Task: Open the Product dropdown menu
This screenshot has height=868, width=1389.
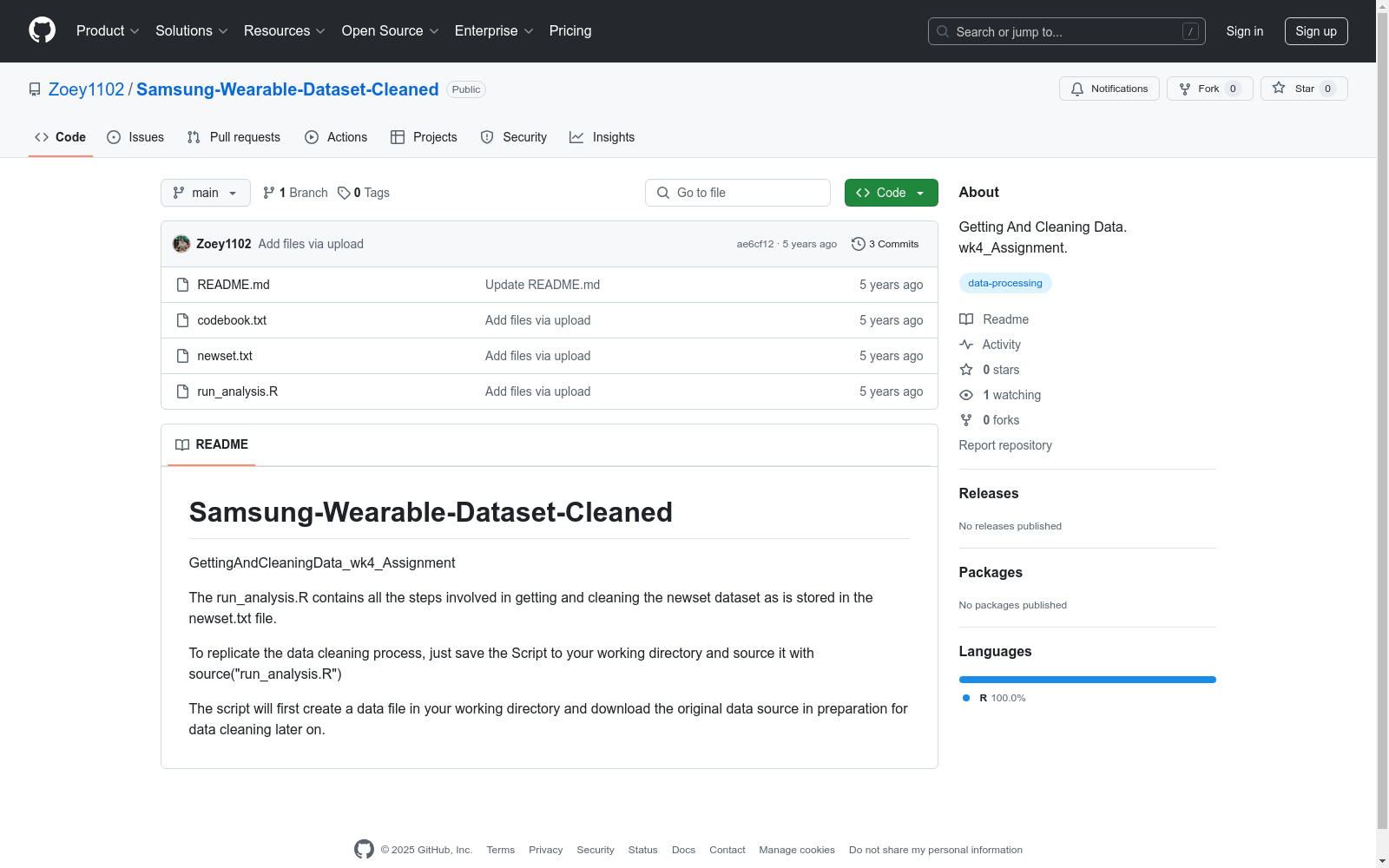Action: (108, 31)
